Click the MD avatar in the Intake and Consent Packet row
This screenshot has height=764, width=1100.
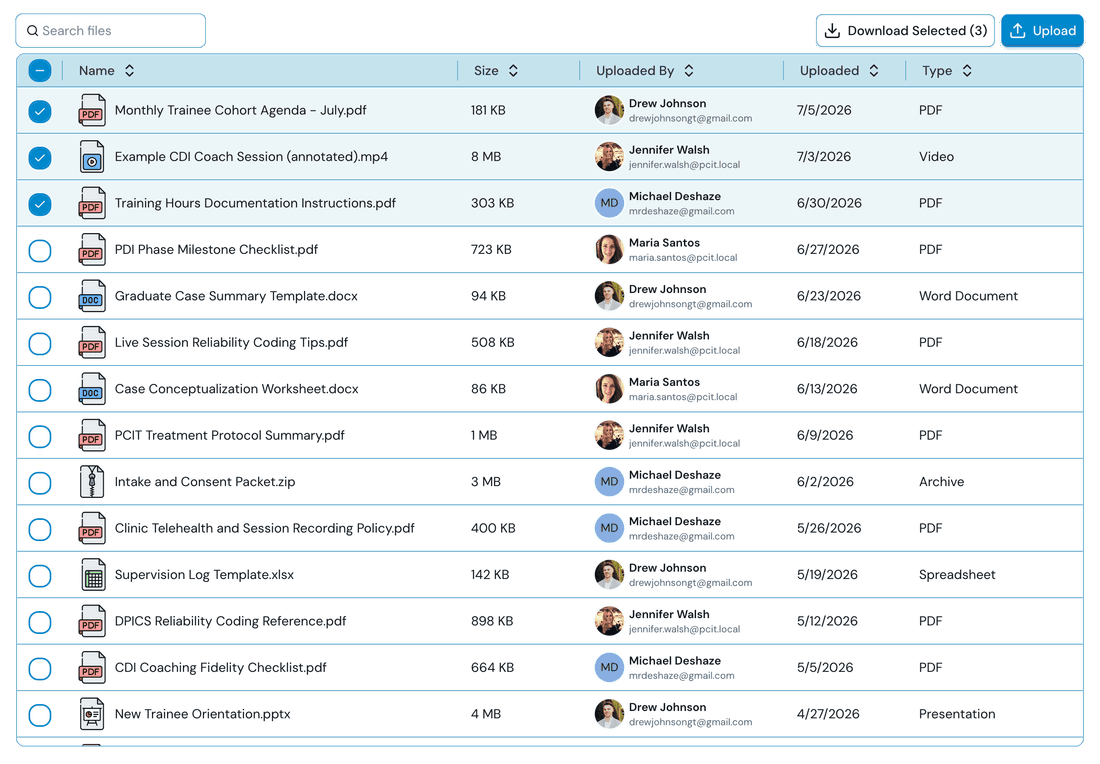(x=609, y=481)
